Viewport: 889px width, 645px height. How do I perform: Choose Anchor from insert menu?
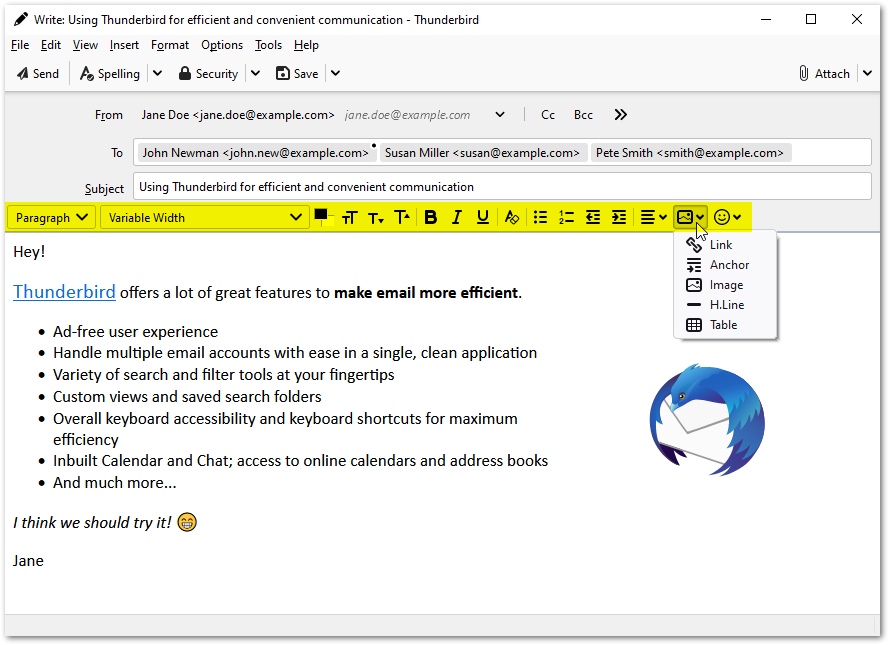[725, 265]
